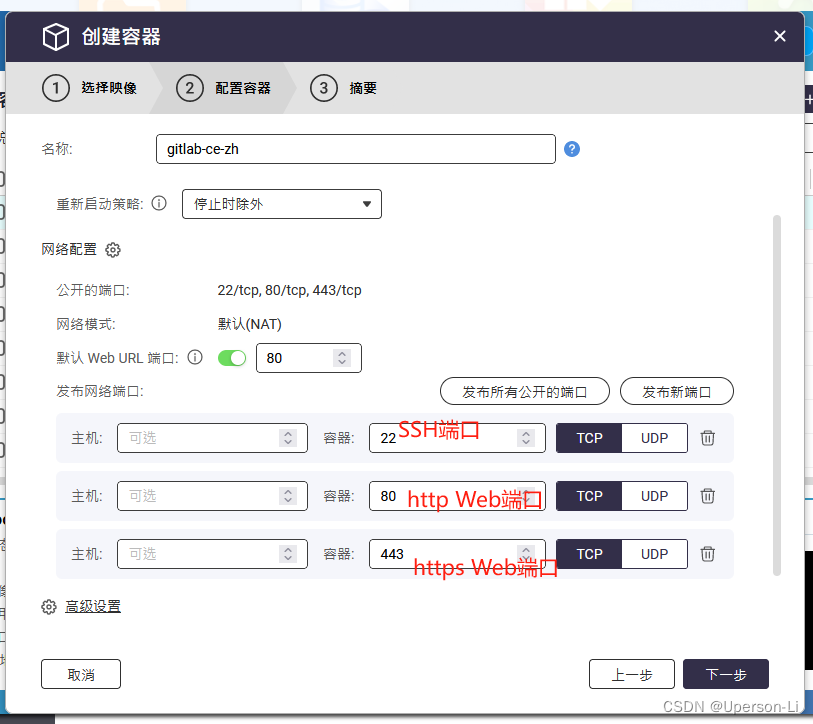Click the container cube icon in title bar
The width and height of the screenshot is (813, 724).
tap(55, 37)
